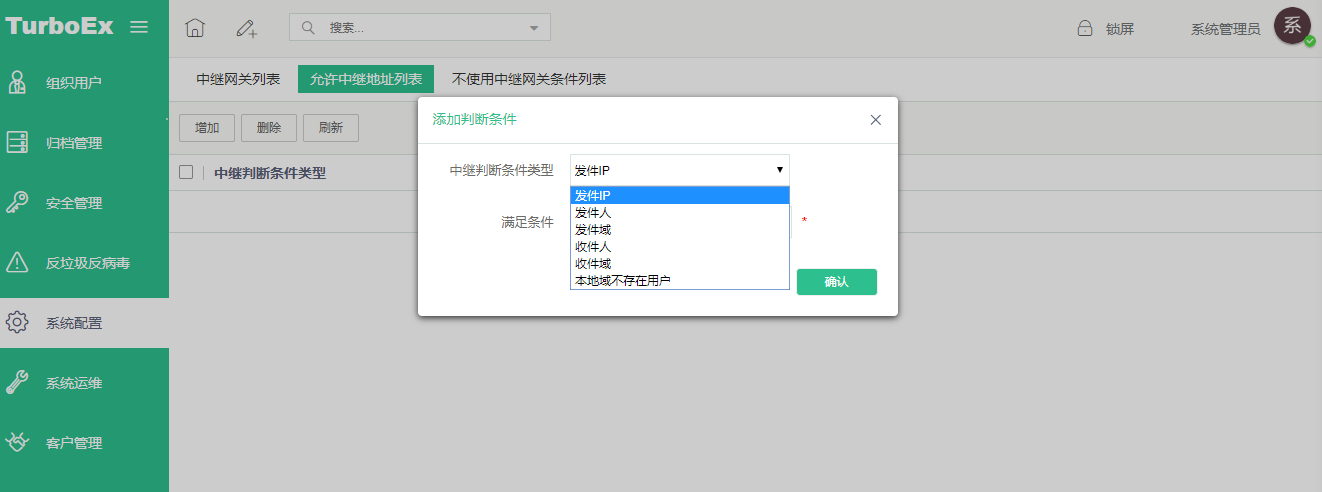Click the 增加 button

point(207,128)
